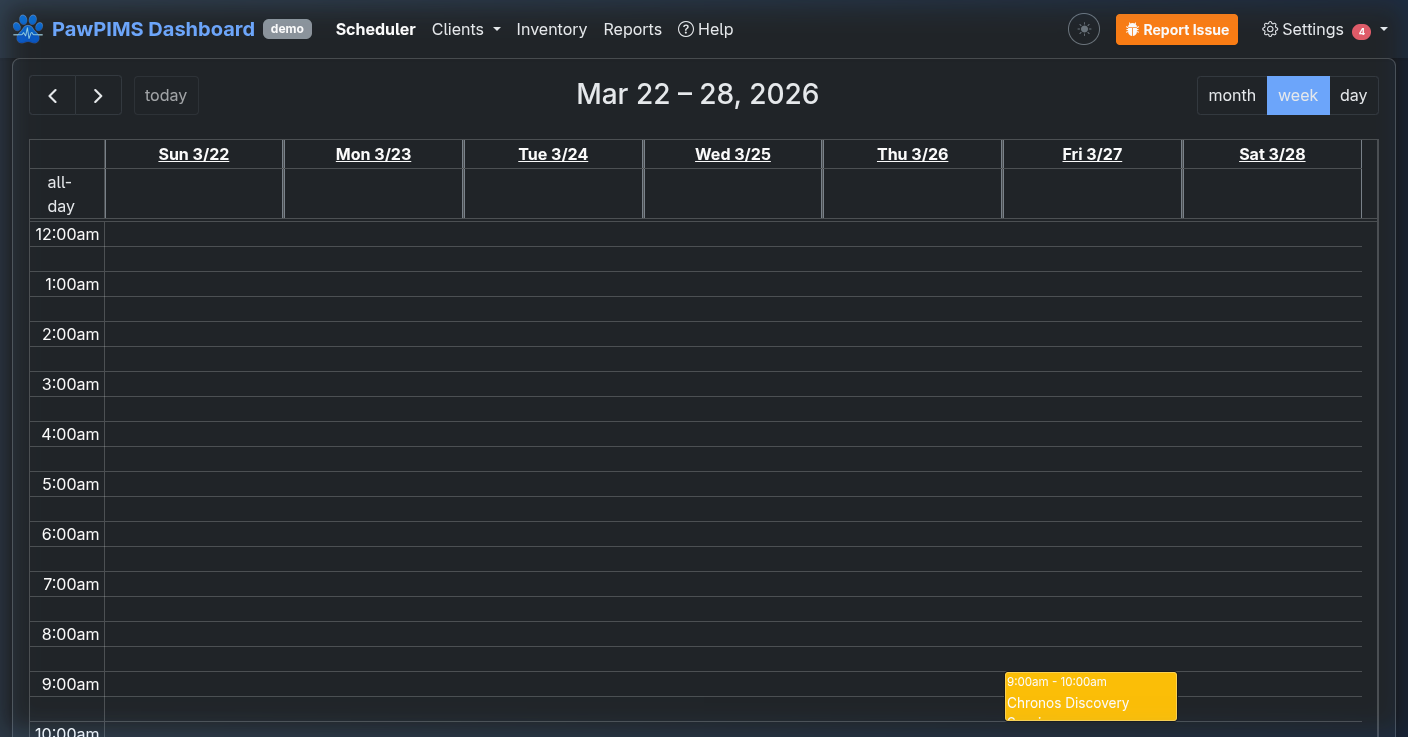Click the 8:00am time label
The image size is (1408, 737).
point(70,634)
